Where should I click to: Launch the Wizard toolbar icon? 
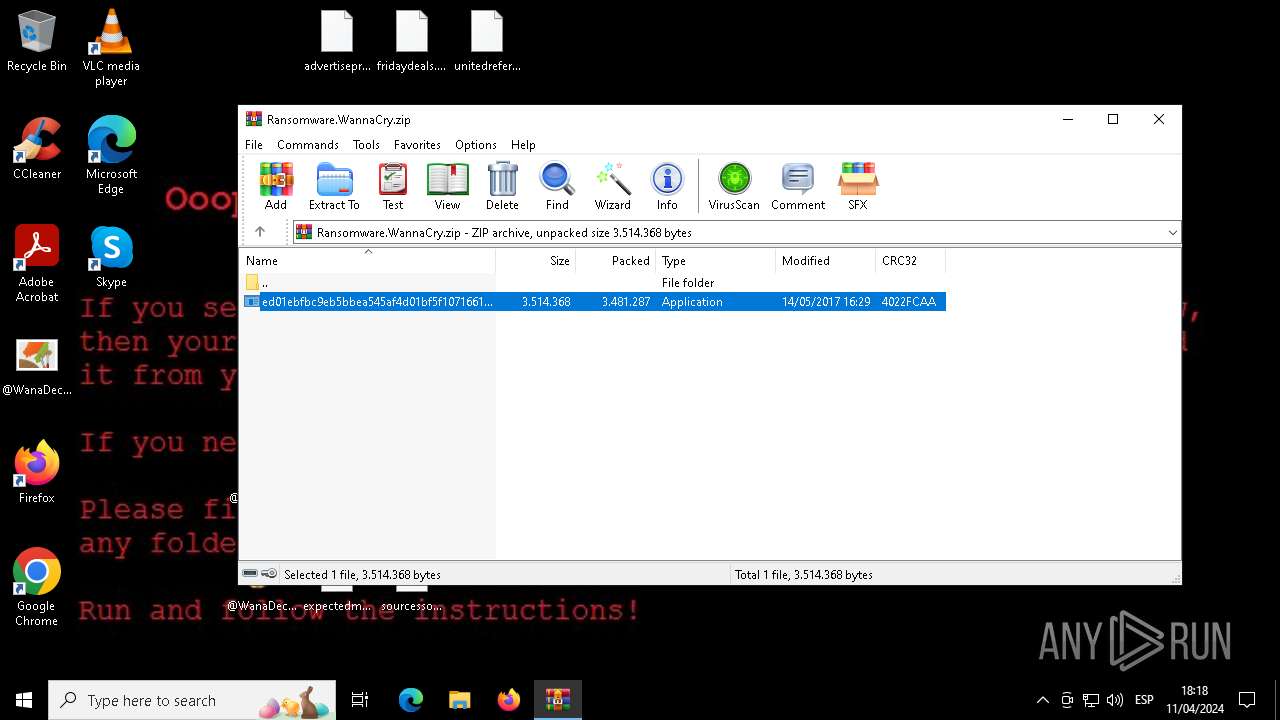pyautogui.click(x=612, y=187)
